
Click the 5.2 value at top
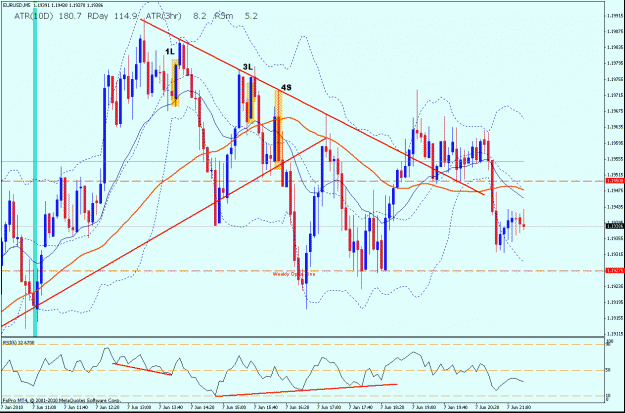[251, 17]
